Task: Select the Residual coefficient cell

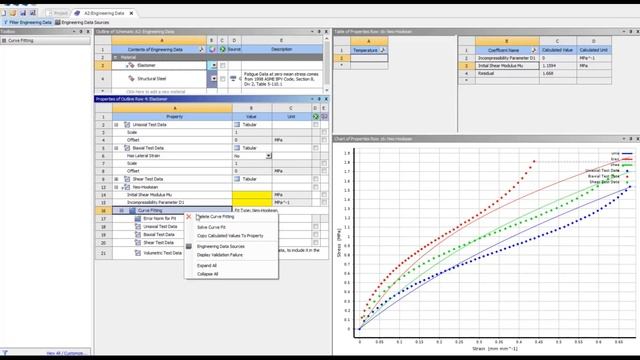Action: pos(507,73)
